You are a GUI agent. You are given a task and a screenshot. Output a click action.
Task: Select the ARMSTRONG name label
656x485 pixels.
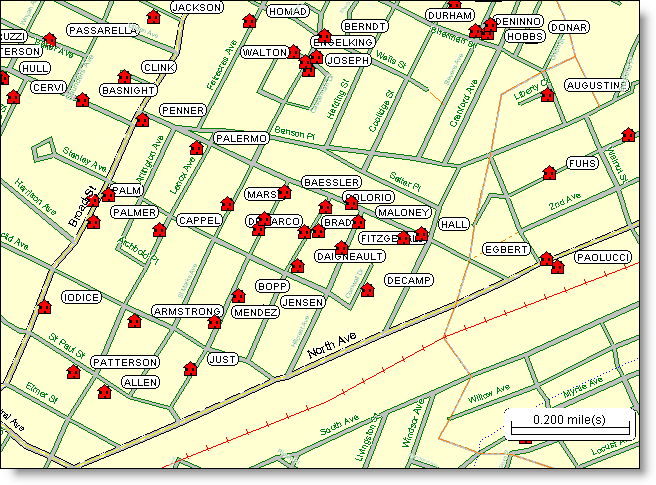[186, 312]
